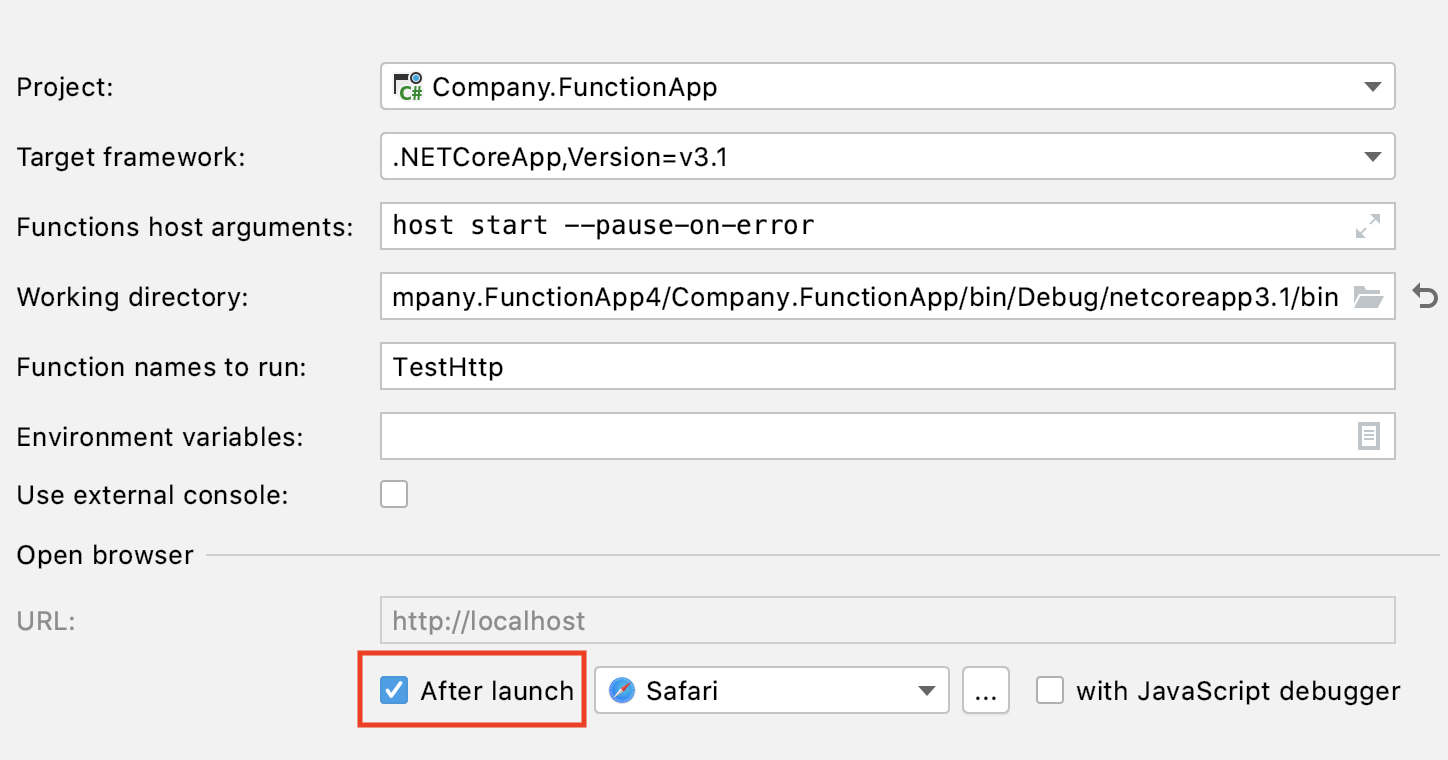
Task: Click the Environment variables input field
Action: (x=860, y=436)
